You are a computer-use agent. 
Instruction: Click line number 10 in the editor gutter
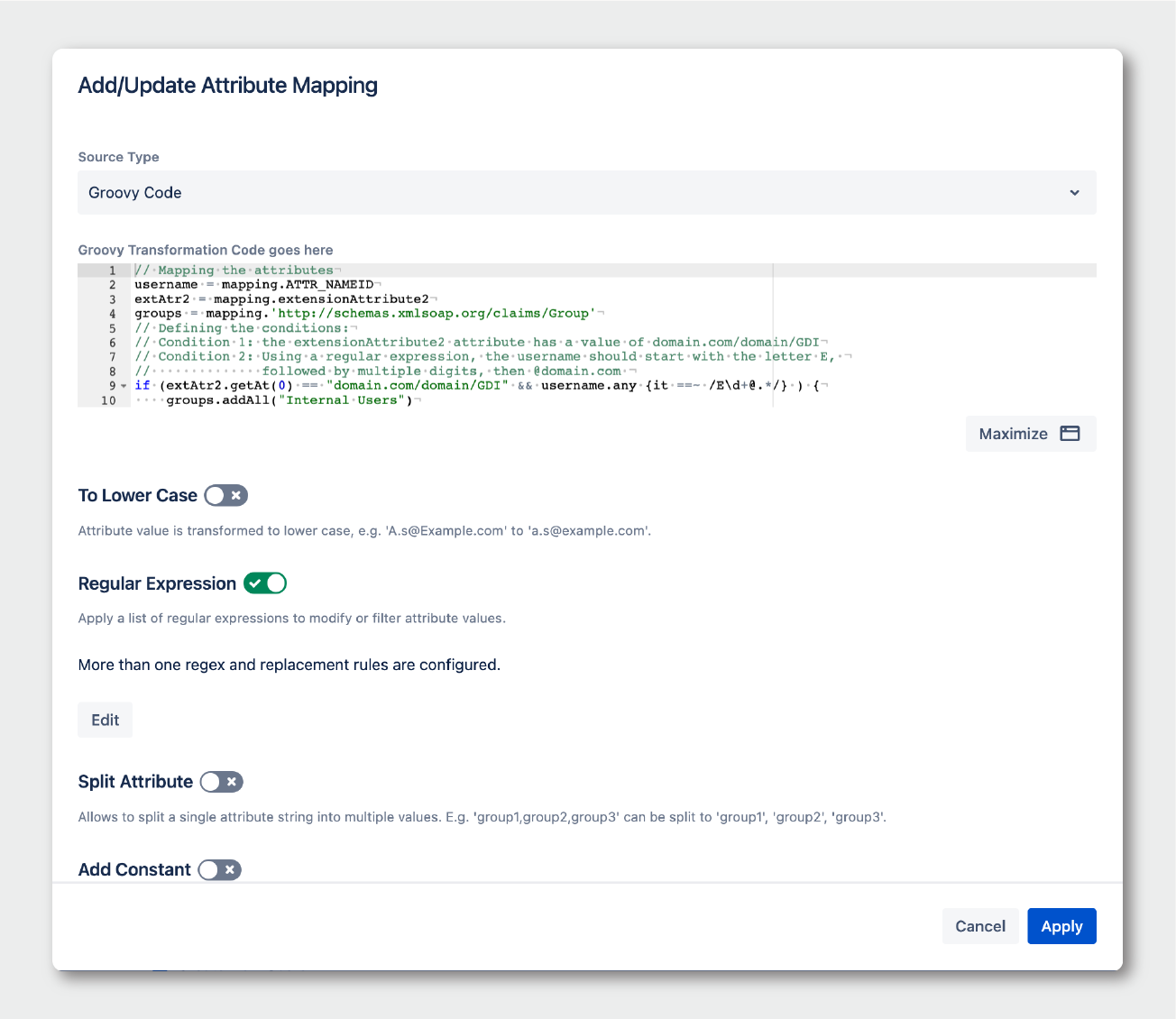pos(109,399)
